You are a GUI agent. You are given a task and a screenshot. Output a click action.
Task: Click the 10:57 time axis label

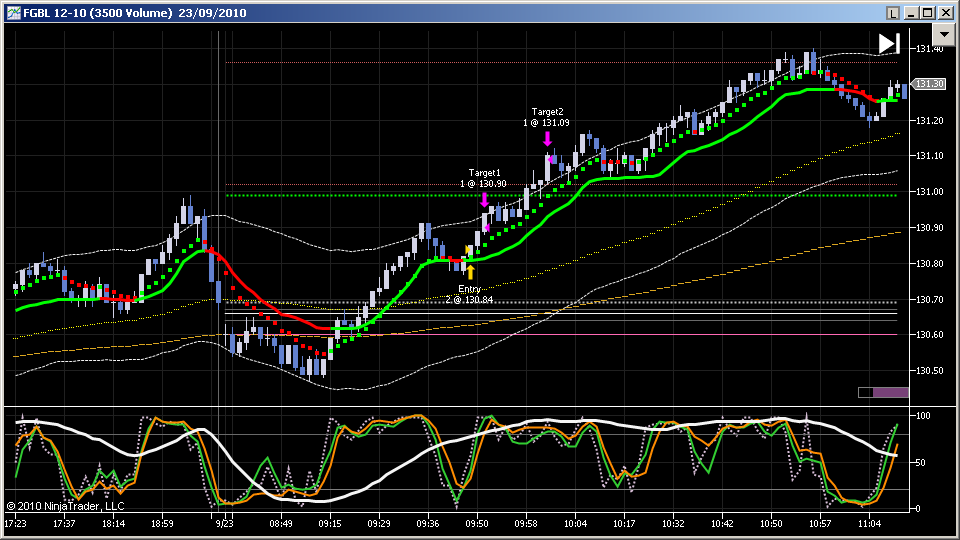[820, 523]
